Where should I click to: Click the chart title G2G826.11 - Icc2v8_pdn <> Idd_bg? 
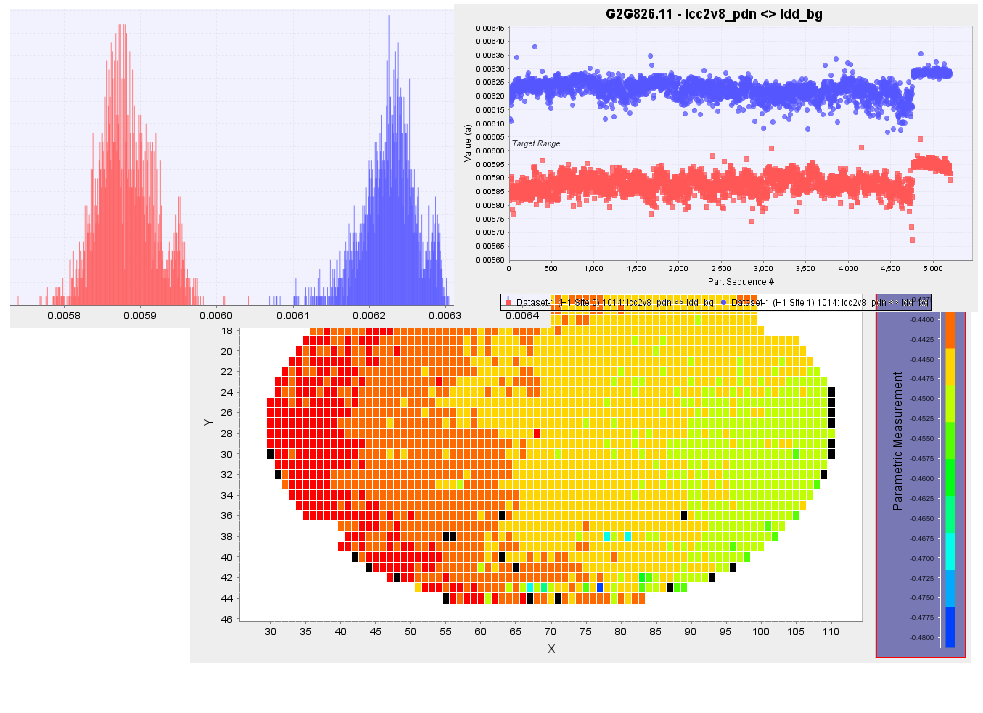click(x=713, y=13)
